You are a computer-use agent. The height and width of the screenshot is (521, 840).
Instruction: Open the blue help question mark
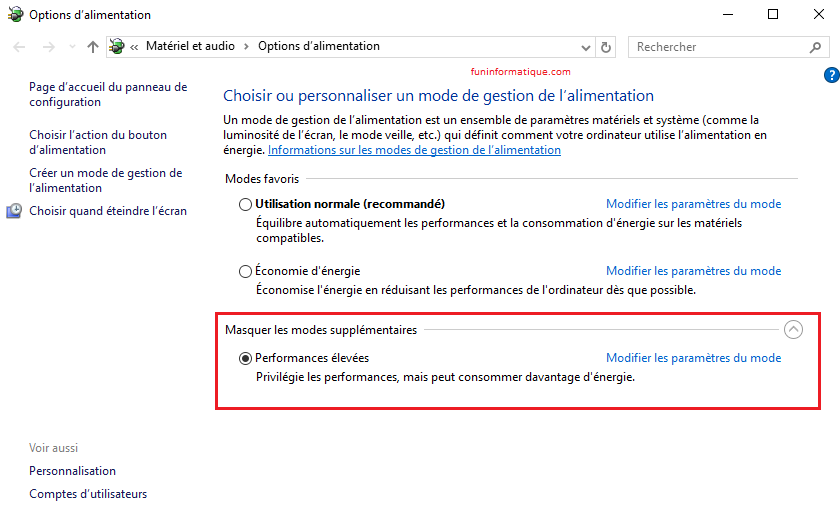(x=830, y=75)
